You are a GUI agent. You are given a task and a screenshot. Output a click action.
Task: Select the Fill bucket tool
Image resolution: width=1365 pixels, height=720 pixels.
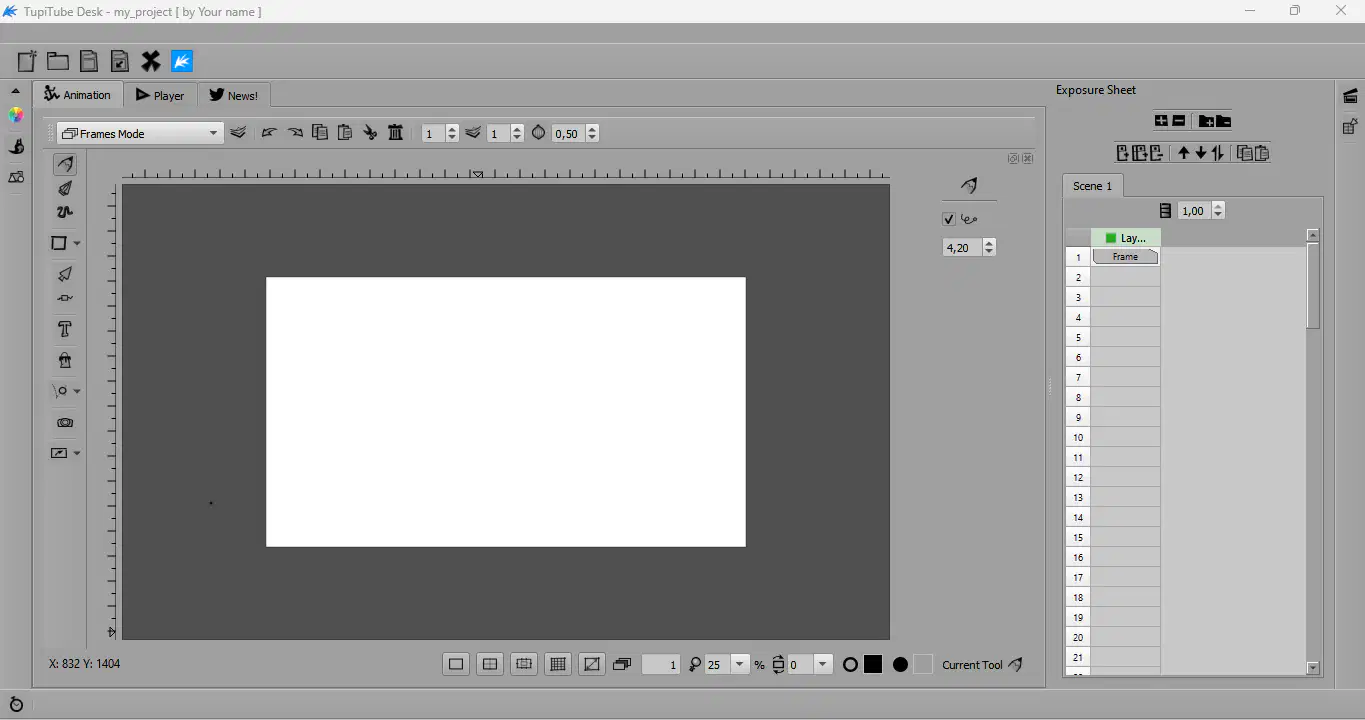coord(65,360)
